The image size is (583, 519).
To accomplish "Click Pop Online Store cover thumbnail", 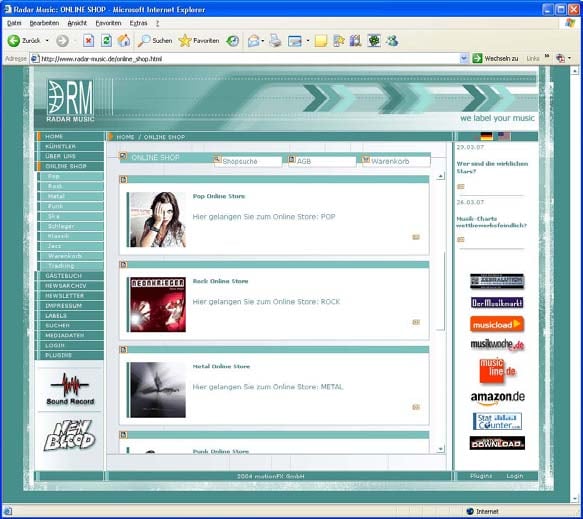I will click(x=158, y=219).
